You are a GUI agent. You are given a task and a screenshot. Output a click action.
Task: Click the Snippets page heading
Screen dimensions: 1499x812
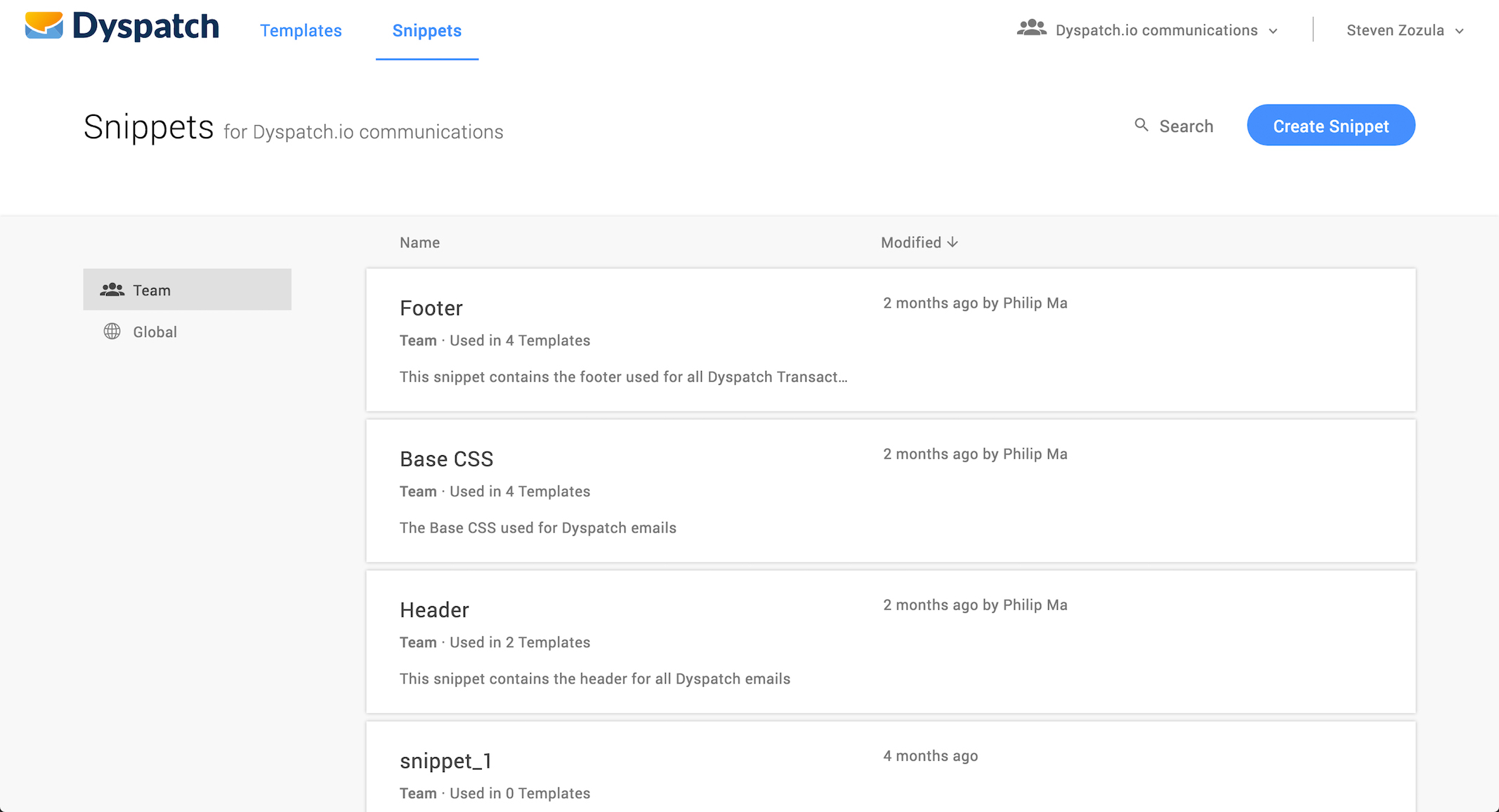click(148, 127)
